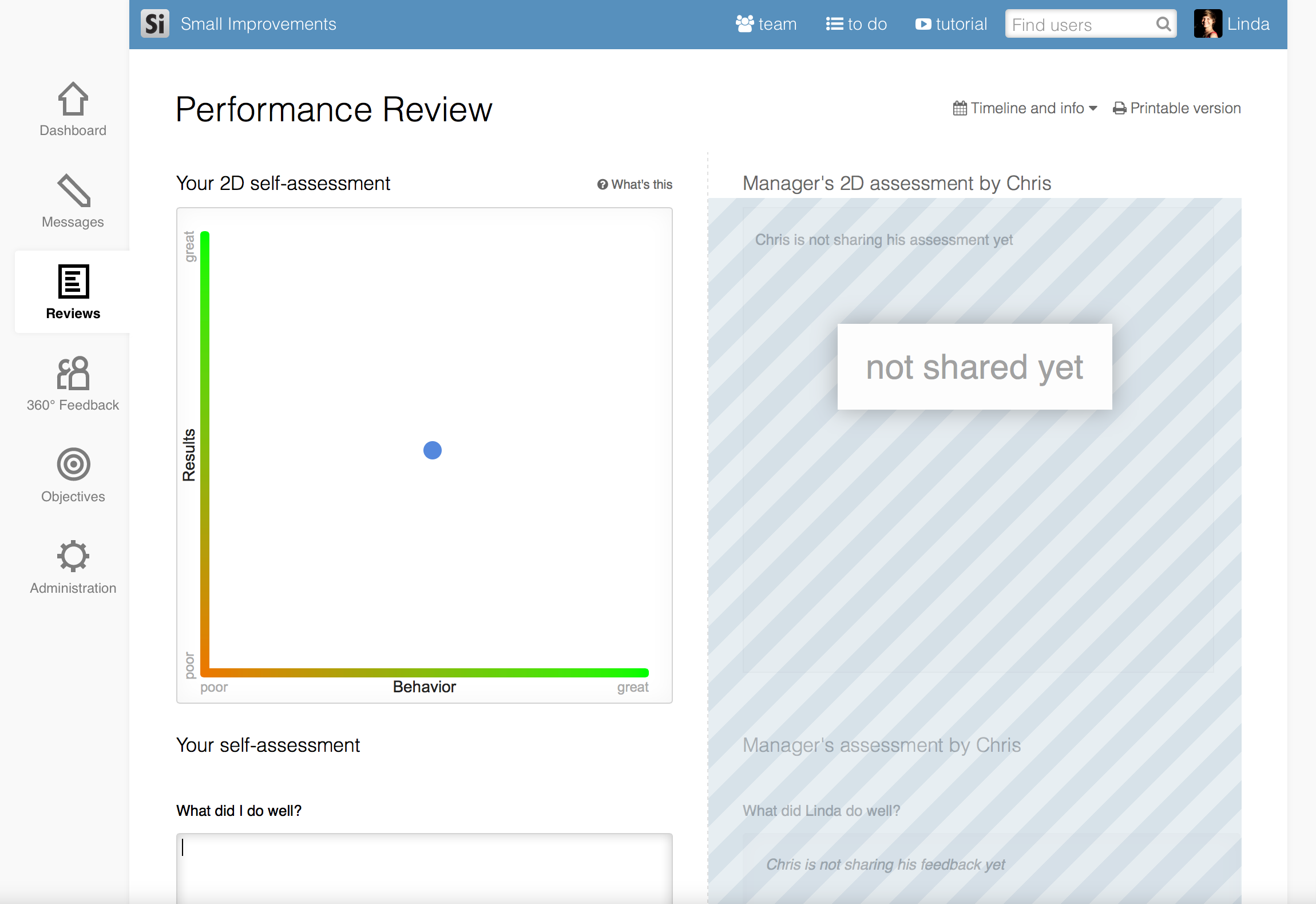The height and width of the screenshot is (904, 1316).
Task: Open Objectives target icon
Action: 73,464
